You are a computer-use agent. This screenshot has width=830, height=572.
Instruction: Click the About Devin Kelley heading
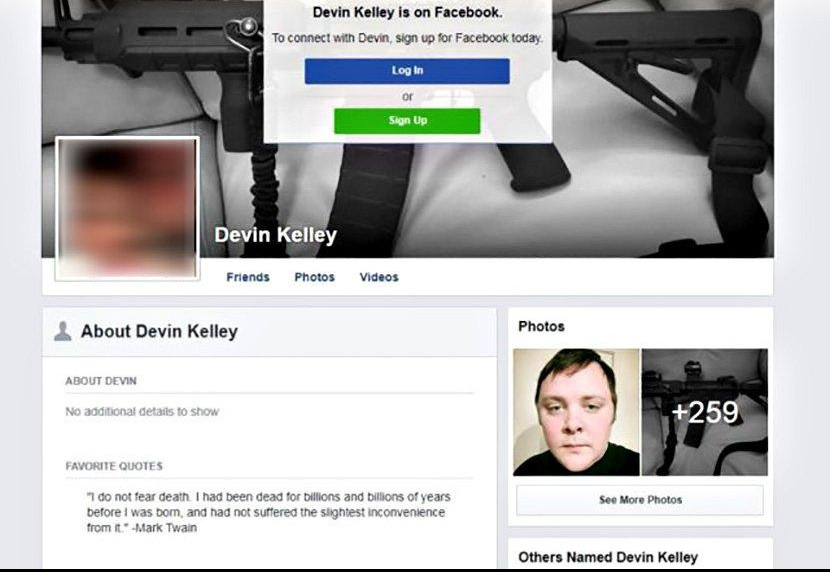159,331
